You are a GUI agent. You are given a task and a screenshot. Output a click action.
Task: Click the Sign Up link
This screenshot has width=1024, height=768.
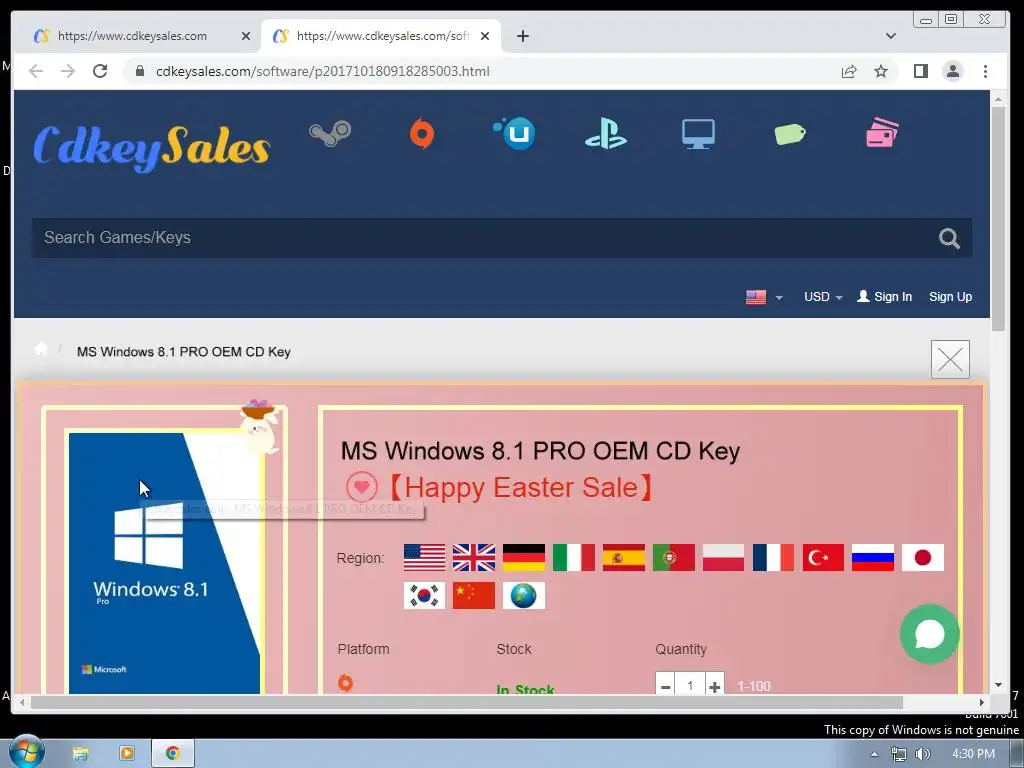point(950,296)
